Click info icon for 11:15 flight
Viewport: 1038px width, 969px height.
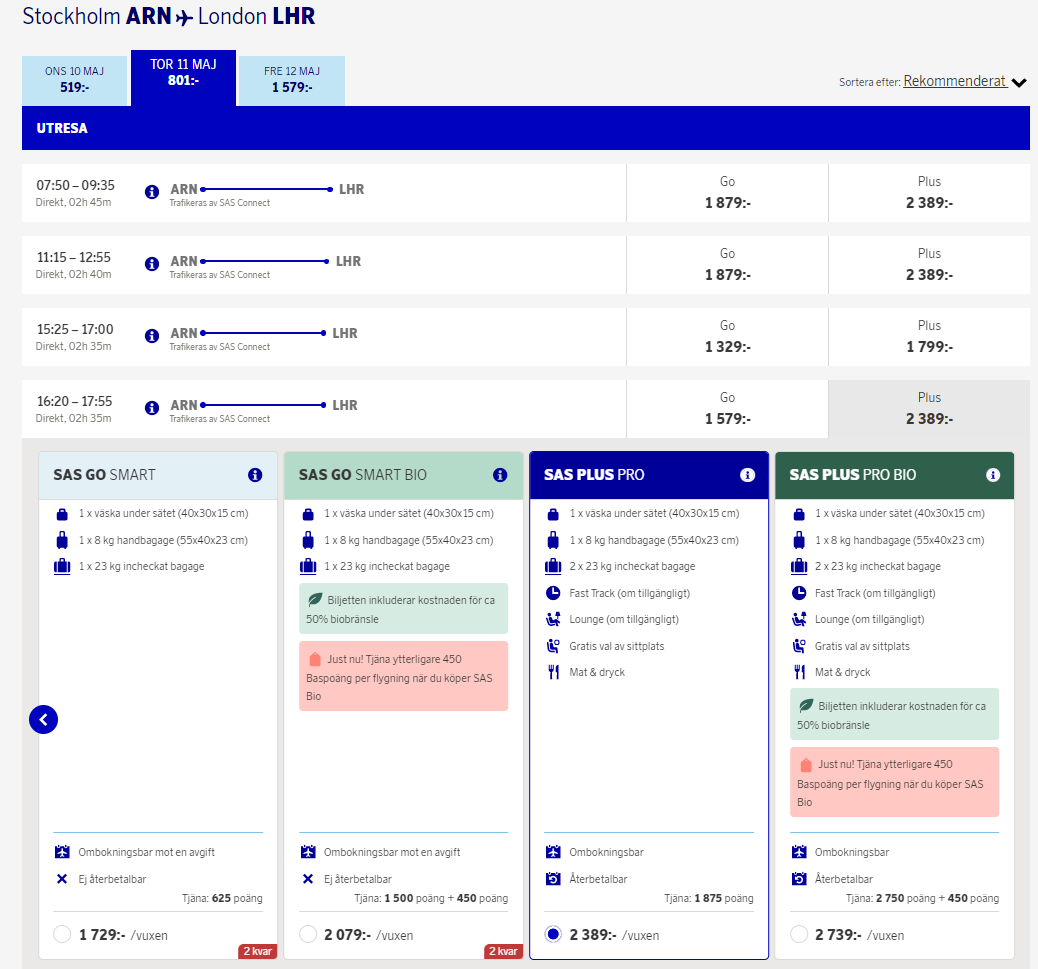click(152, 264)
